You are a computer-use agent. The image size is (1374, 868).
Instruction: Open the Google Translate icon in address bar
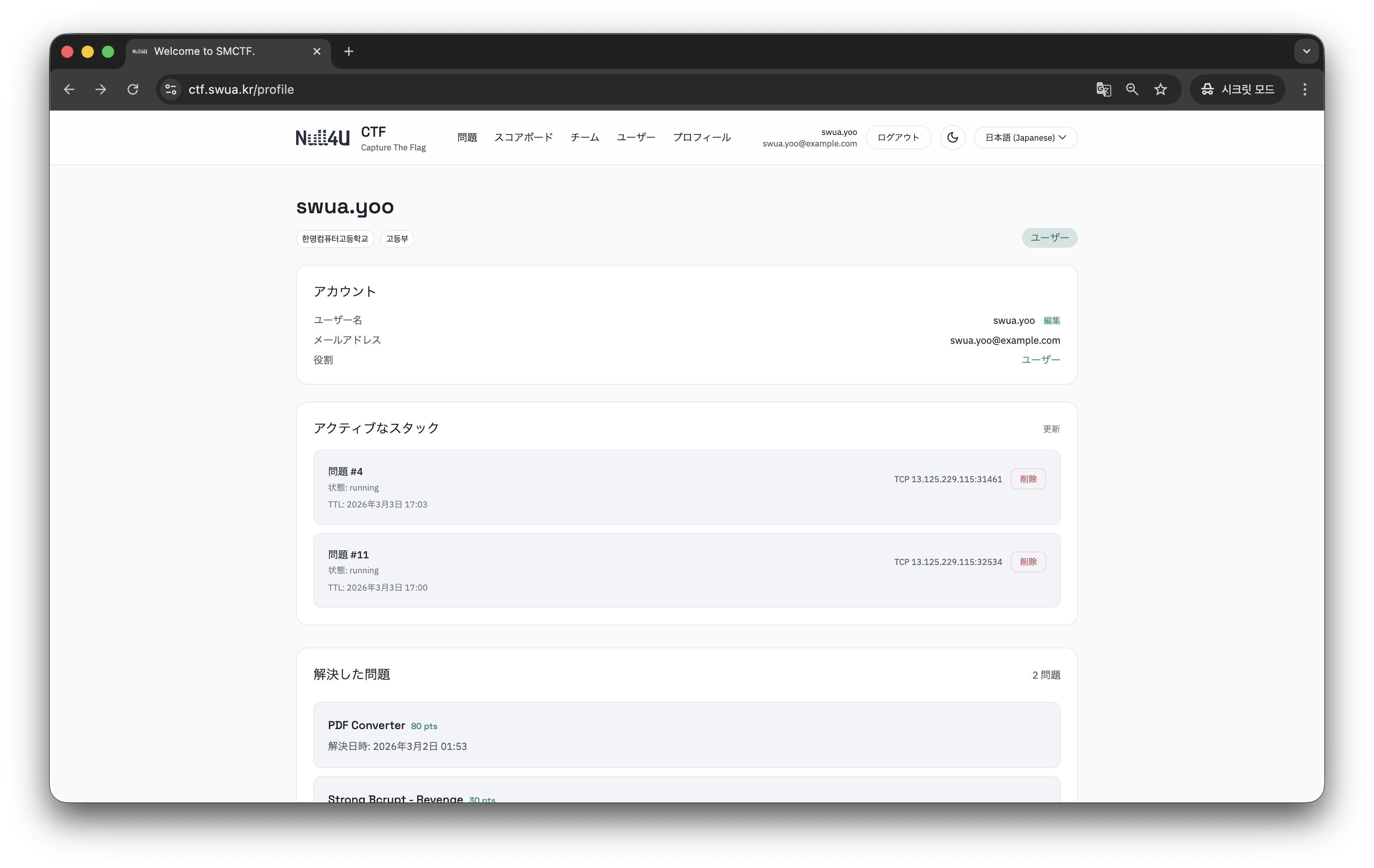[x=1103, y=89]
